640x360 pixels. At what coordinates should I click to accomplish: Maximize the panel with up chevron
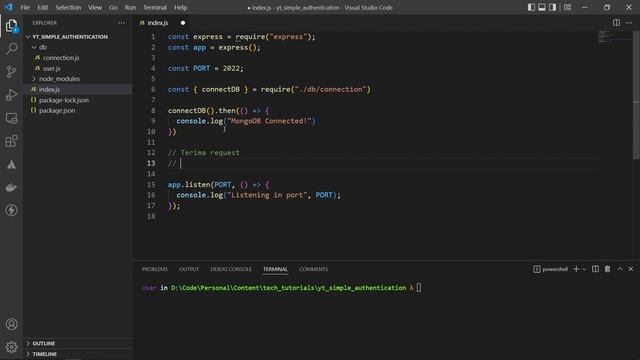pos(620,269)
